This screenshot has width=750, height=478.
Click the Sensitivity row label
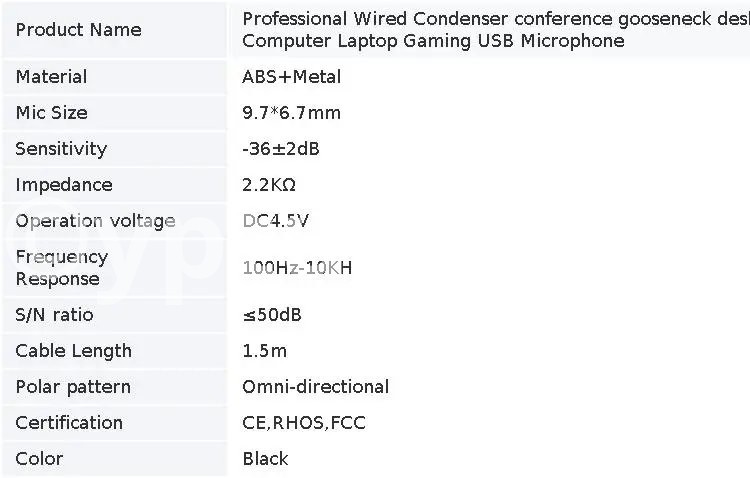pyautogui.click(x=61, y=149)
